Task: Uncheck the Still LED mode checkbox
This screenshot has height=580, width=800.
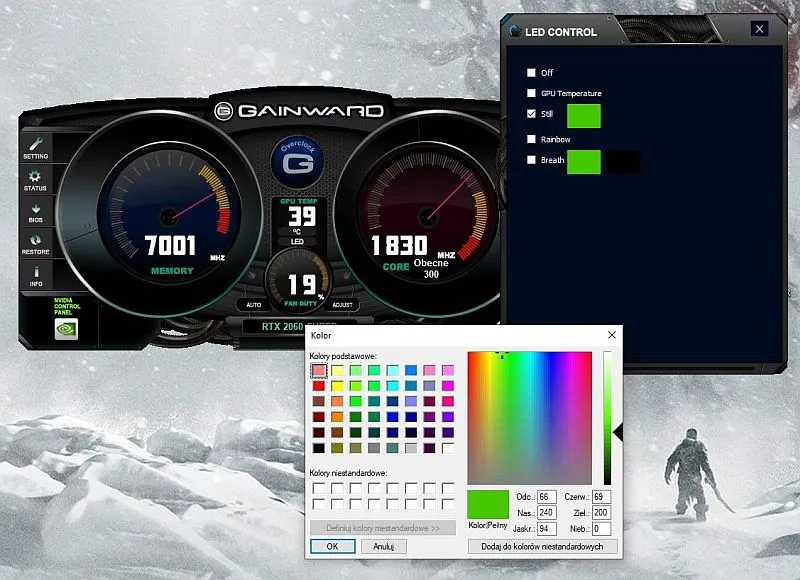Action: (x=532, y=114)
